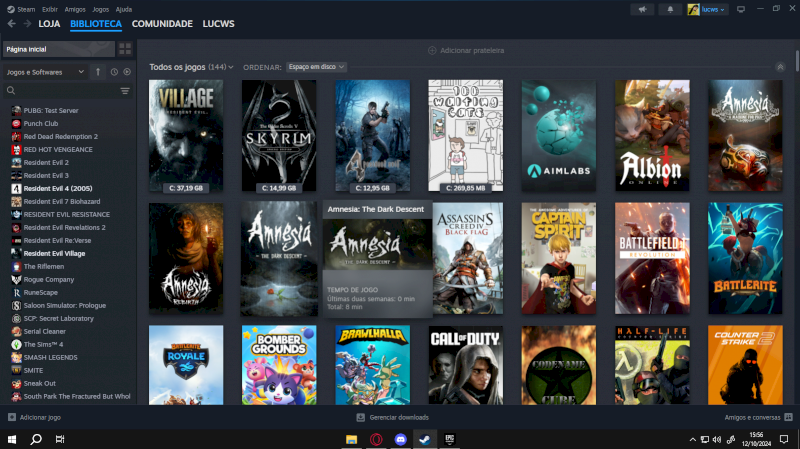800x449 pixels.
Task: Click the ready-to-play filter icon
Action: pos(126,72)
